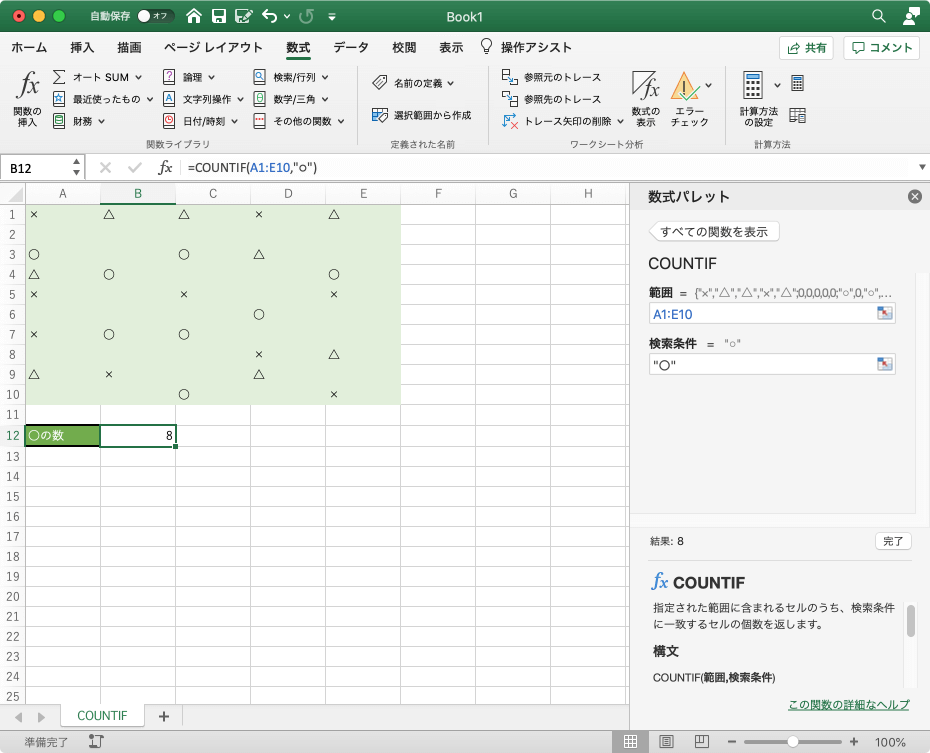This screenshot has height=753, width=930.
Task: Open the 最近使ったもの star icon
Action: pyautogui.click(x=59, y=99)
